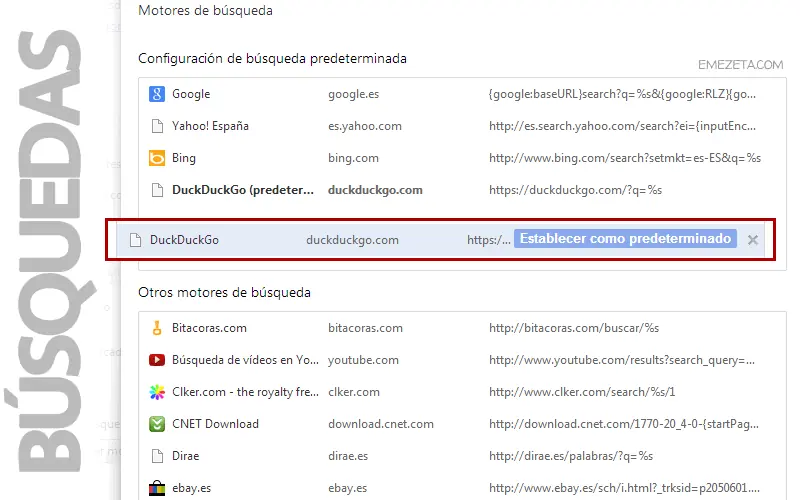
Task: Select the Bing engine name
Action: tap(184, 158)
